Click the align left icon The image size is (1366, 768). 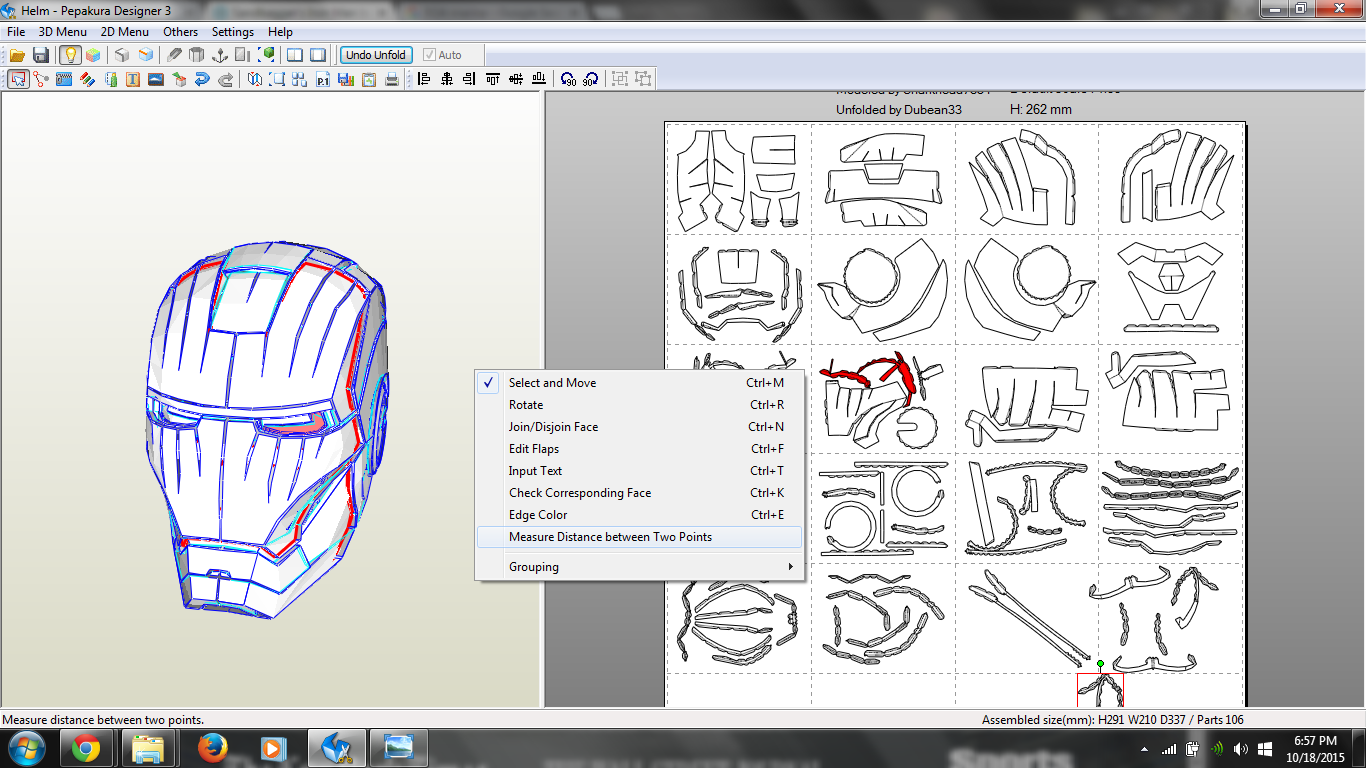424,79
